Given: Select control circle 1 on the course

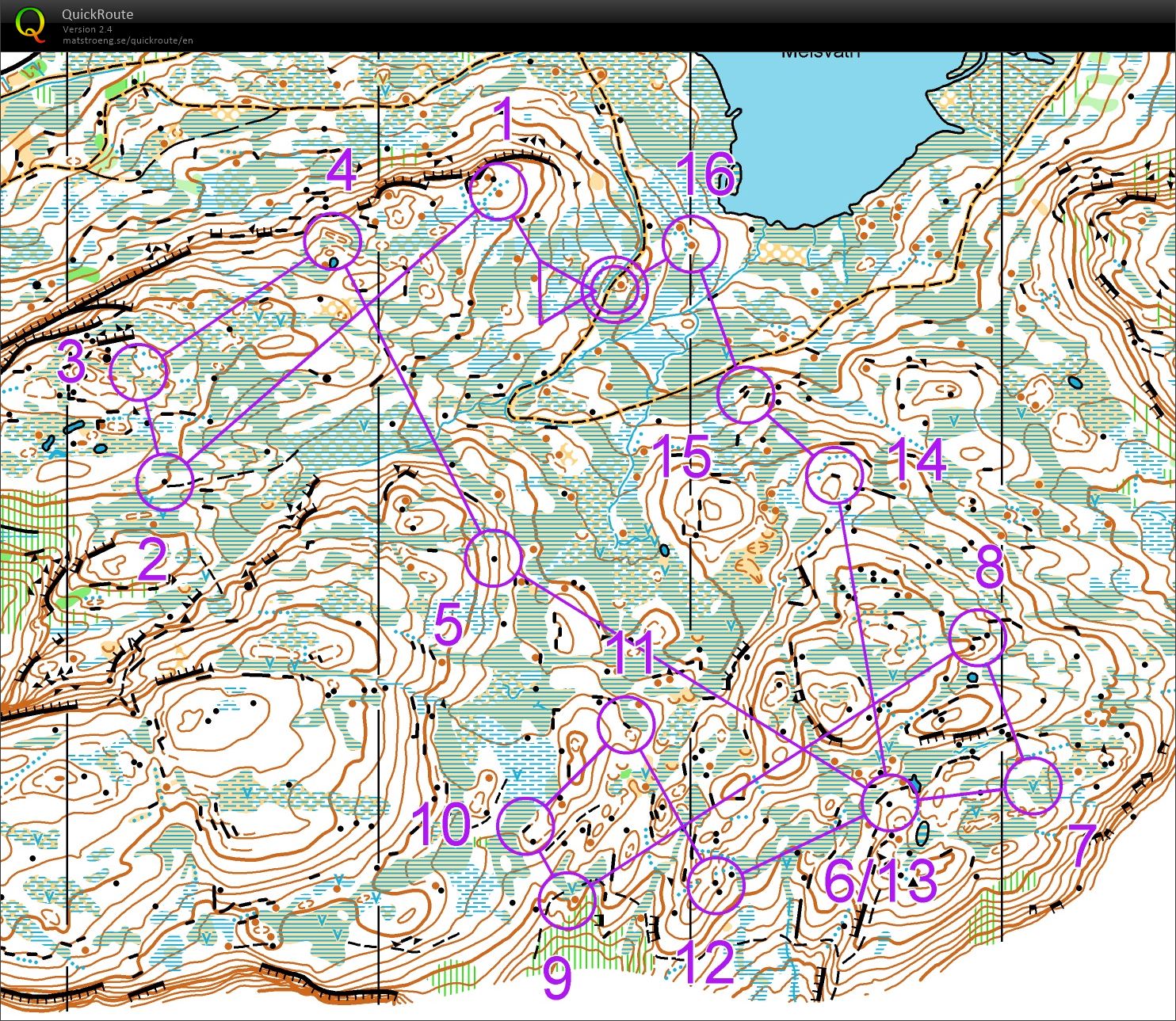Looking at the screenshot, I should [498, 192].
